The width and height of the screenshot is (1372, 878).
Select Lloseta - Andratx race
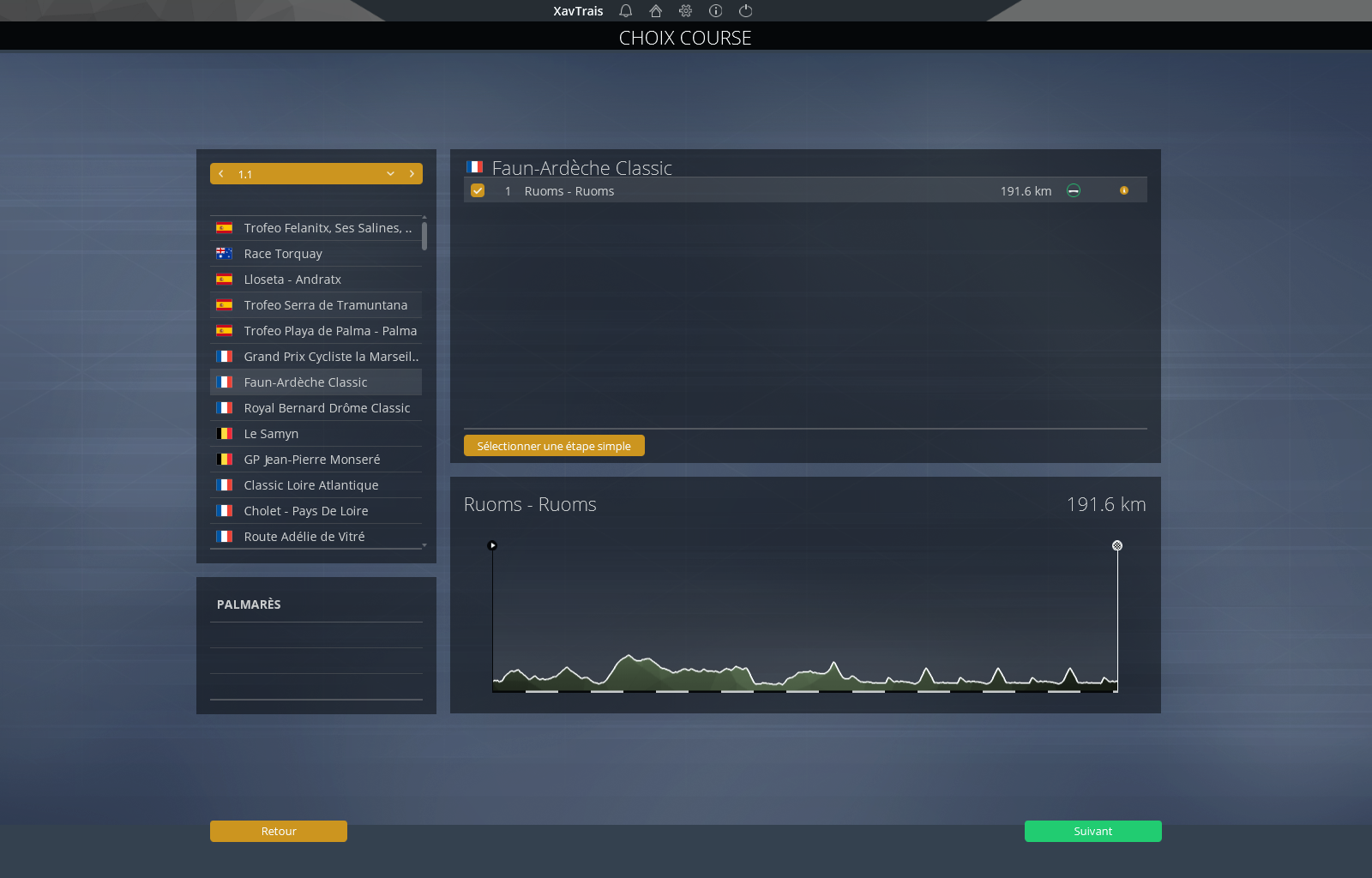point(316,280)
